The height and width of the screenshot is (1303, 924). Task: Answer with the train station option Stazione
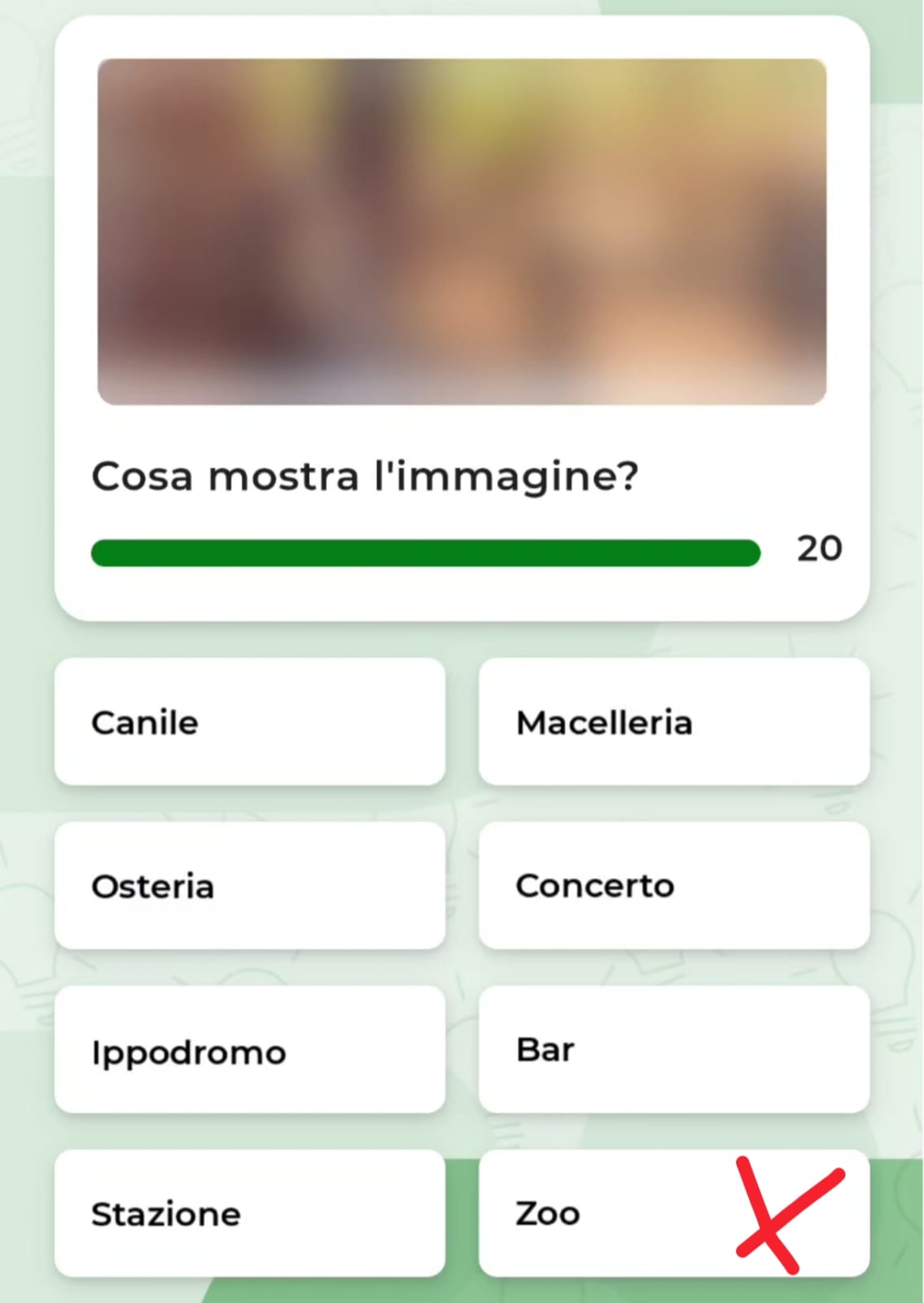(166, 1214)
